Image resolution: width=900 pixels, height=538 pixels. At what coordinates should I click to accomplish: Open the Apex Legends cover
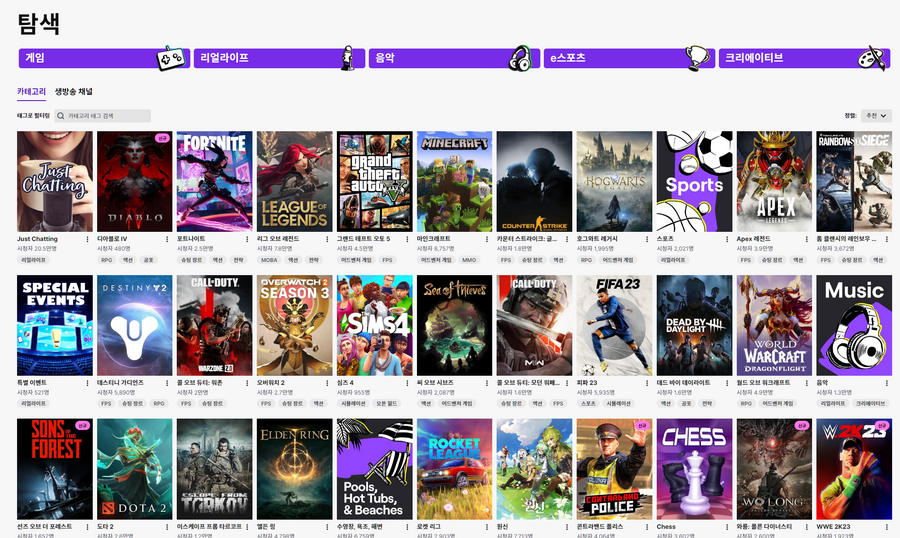click(774, 181)
